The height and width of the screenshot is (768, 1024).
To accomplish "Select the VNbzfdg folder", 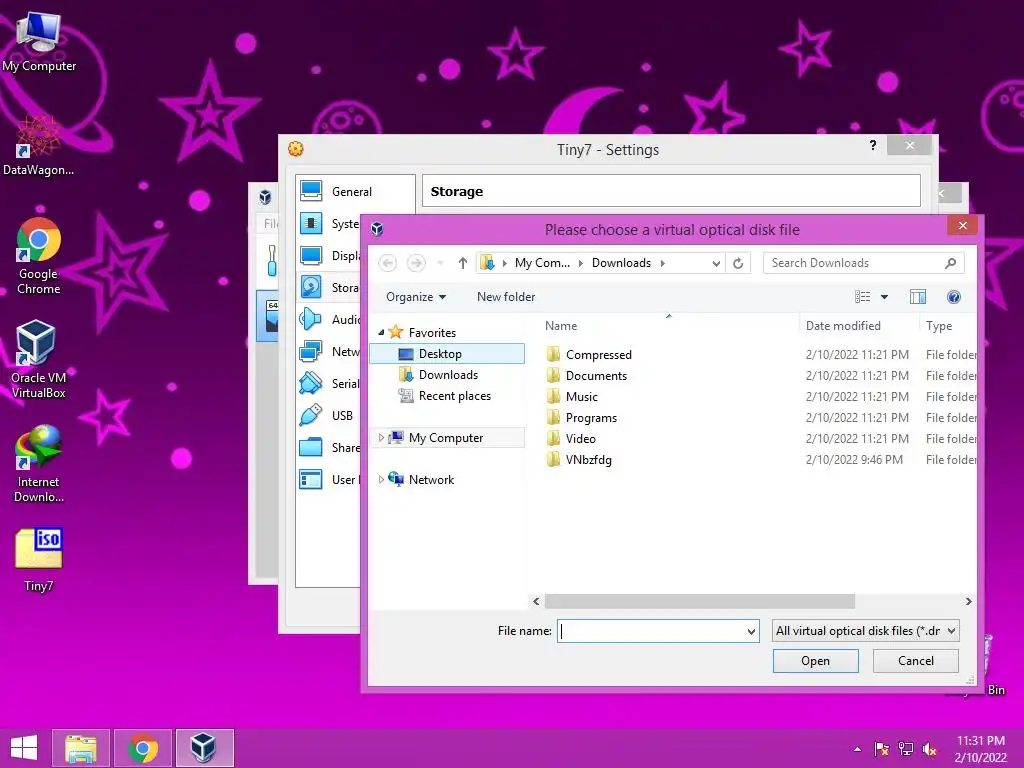I will (588, 459).
